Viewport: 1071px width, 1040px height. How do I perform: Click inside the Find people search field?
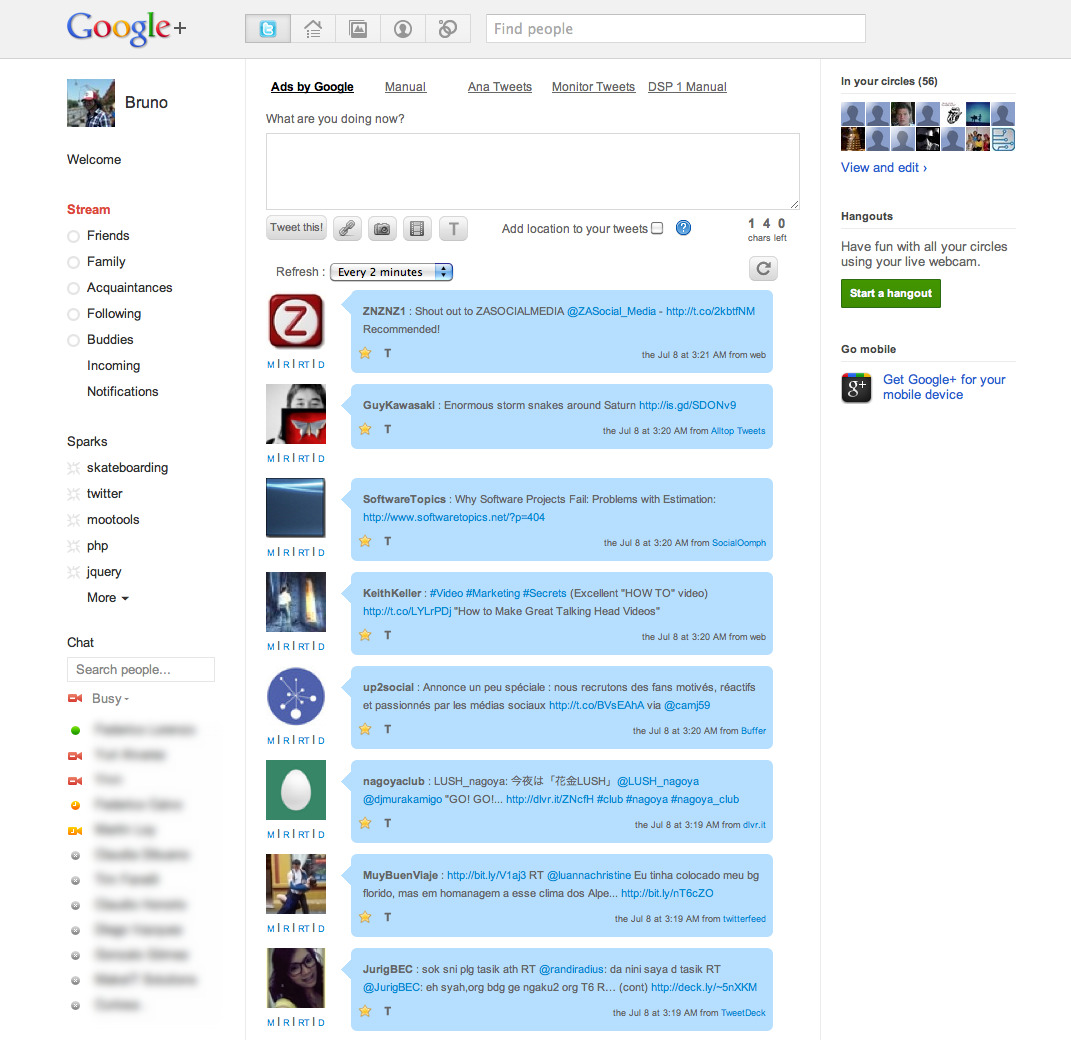675,29
